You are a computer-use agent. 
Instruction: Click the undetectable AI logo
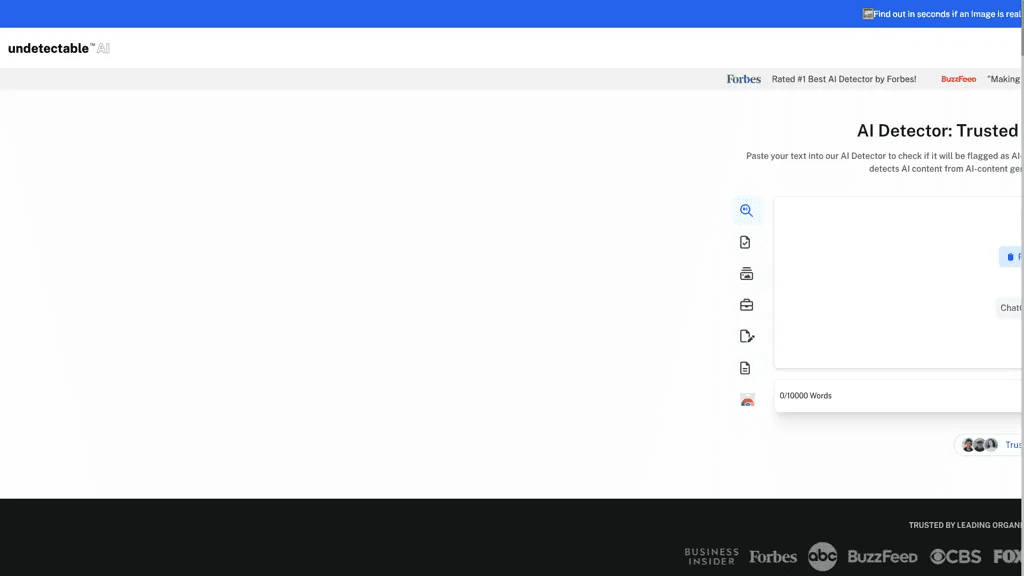click(x=59, y=48)
